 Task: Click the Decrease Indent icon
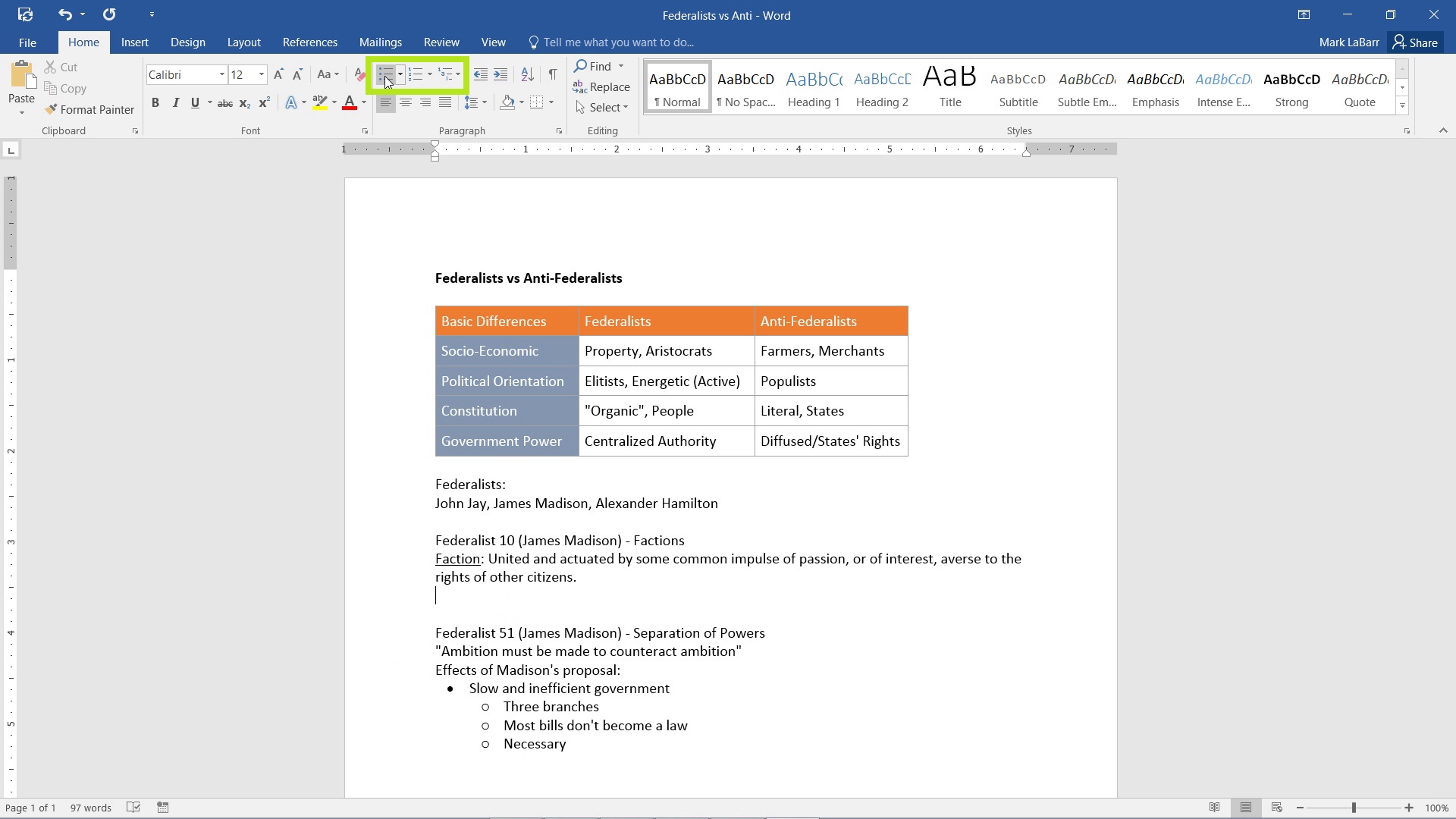point(480,74)
